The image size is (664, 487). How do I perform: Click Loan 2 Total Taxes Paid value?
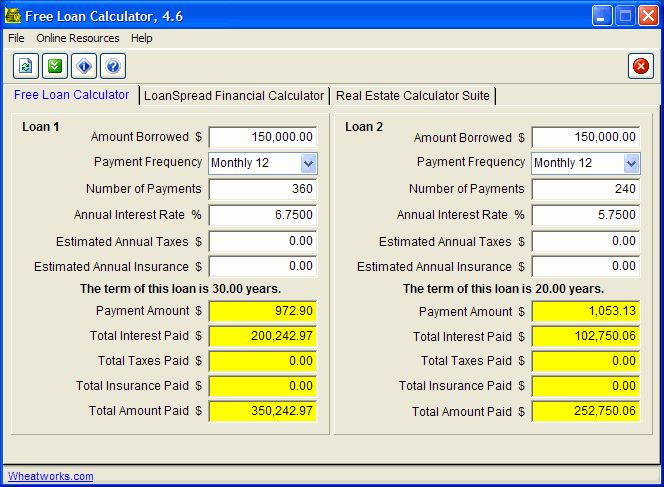tap(586, 361)
